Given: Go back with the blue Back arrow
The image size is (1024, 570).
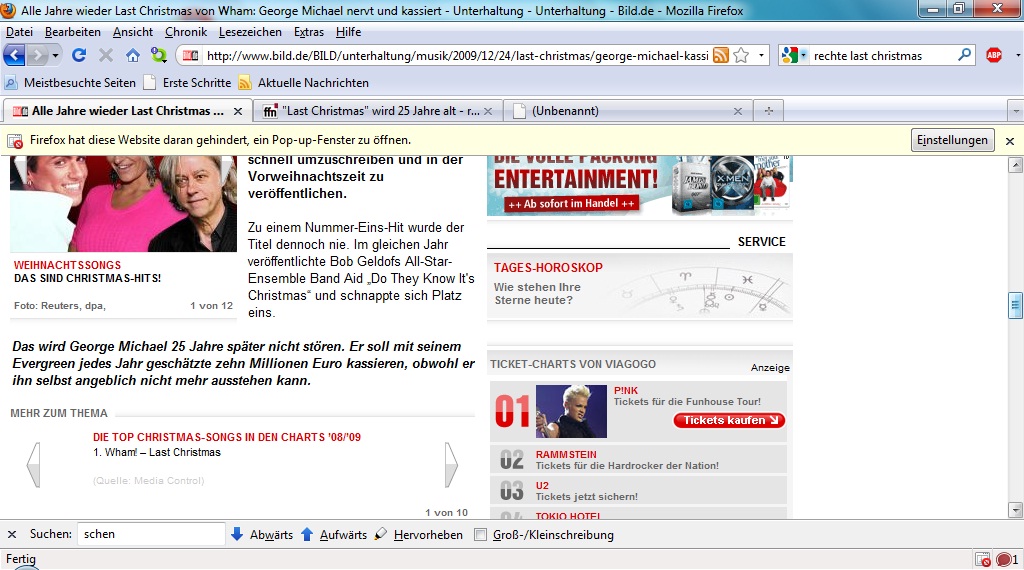Looking at the screenshot, I should 14,55.
